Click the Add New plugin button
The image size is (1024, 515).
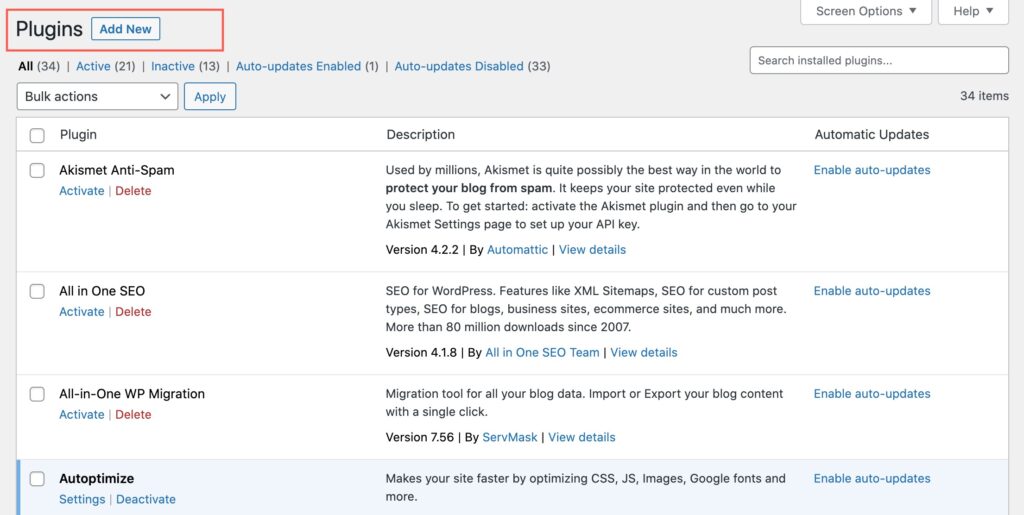pyautogui.click(x=125, y=29)
